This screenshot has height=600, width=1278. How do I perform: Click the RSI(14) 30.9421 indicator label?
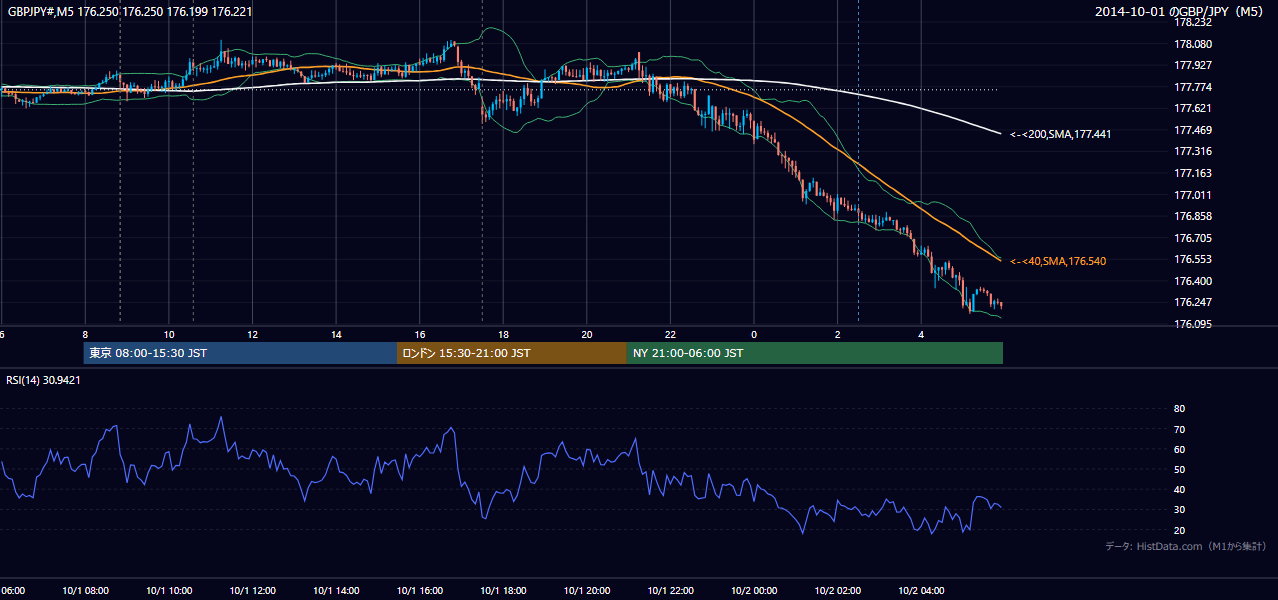click(43, 380)
